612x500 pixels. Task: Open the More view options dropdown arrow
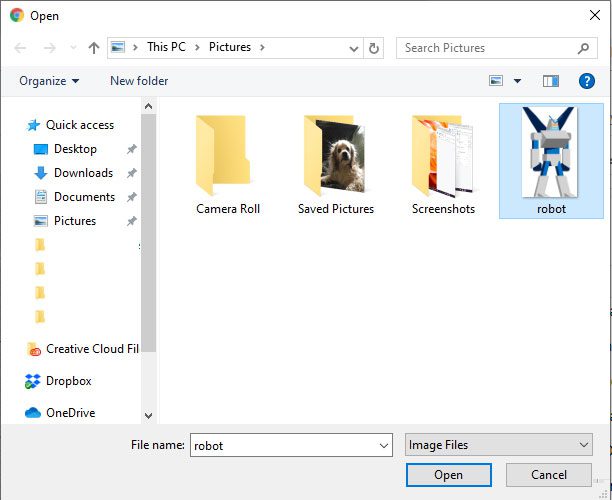coord(517,81)
